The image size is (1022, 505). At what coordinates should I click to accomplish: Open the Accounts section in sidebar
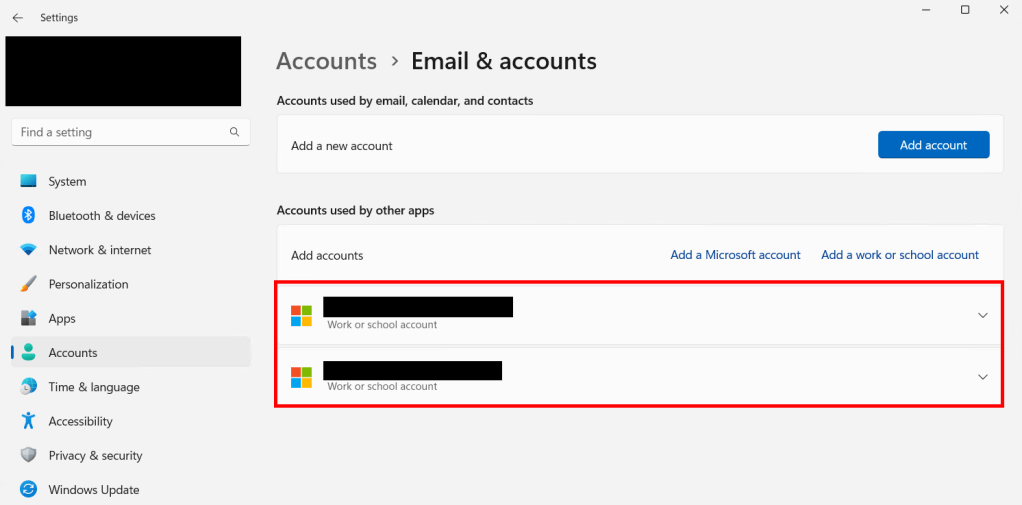pyautogui.click(x=73, y=353)
